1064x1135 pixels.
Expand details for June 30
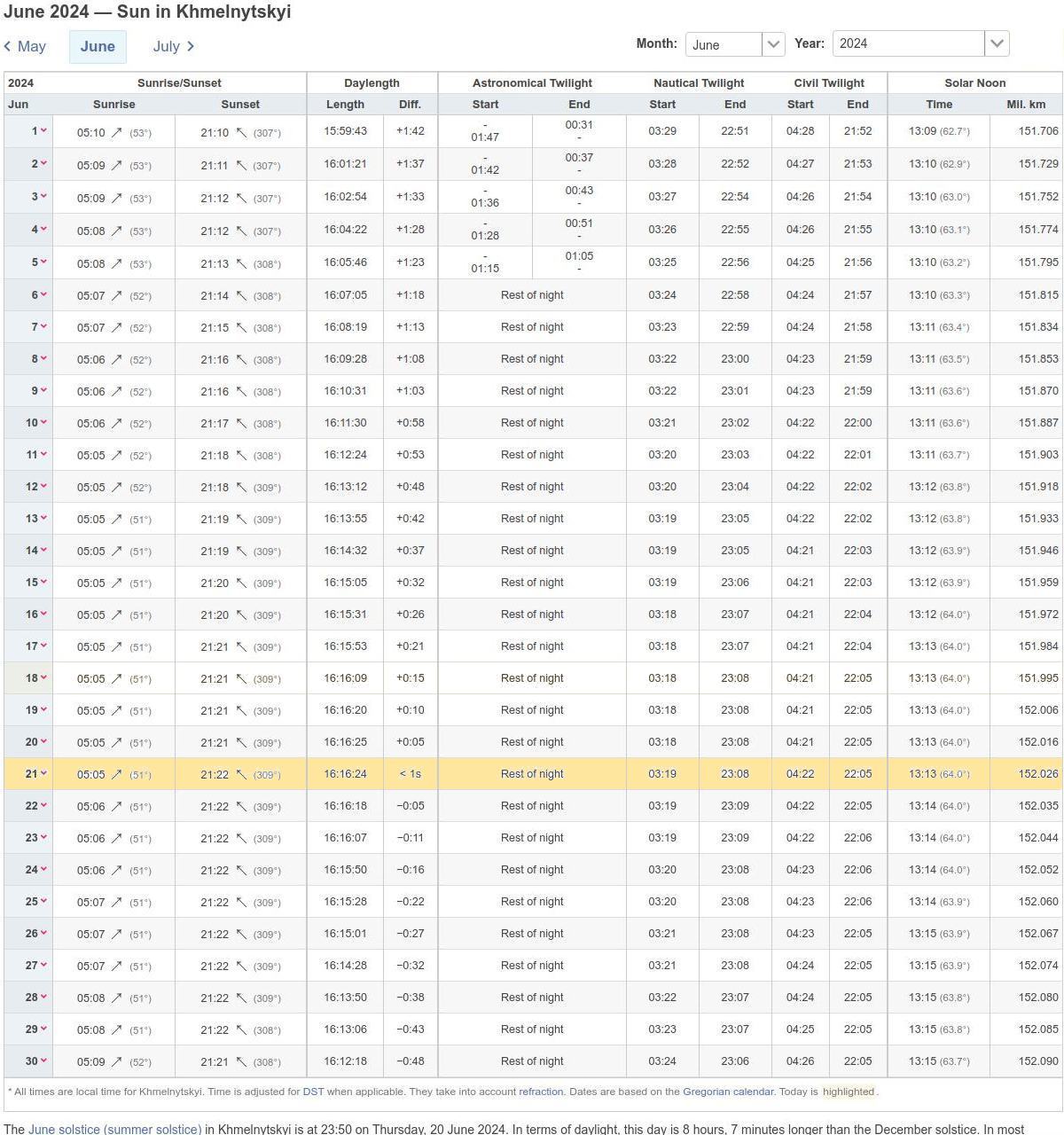pyautogui.click(x=43, y=1061)
